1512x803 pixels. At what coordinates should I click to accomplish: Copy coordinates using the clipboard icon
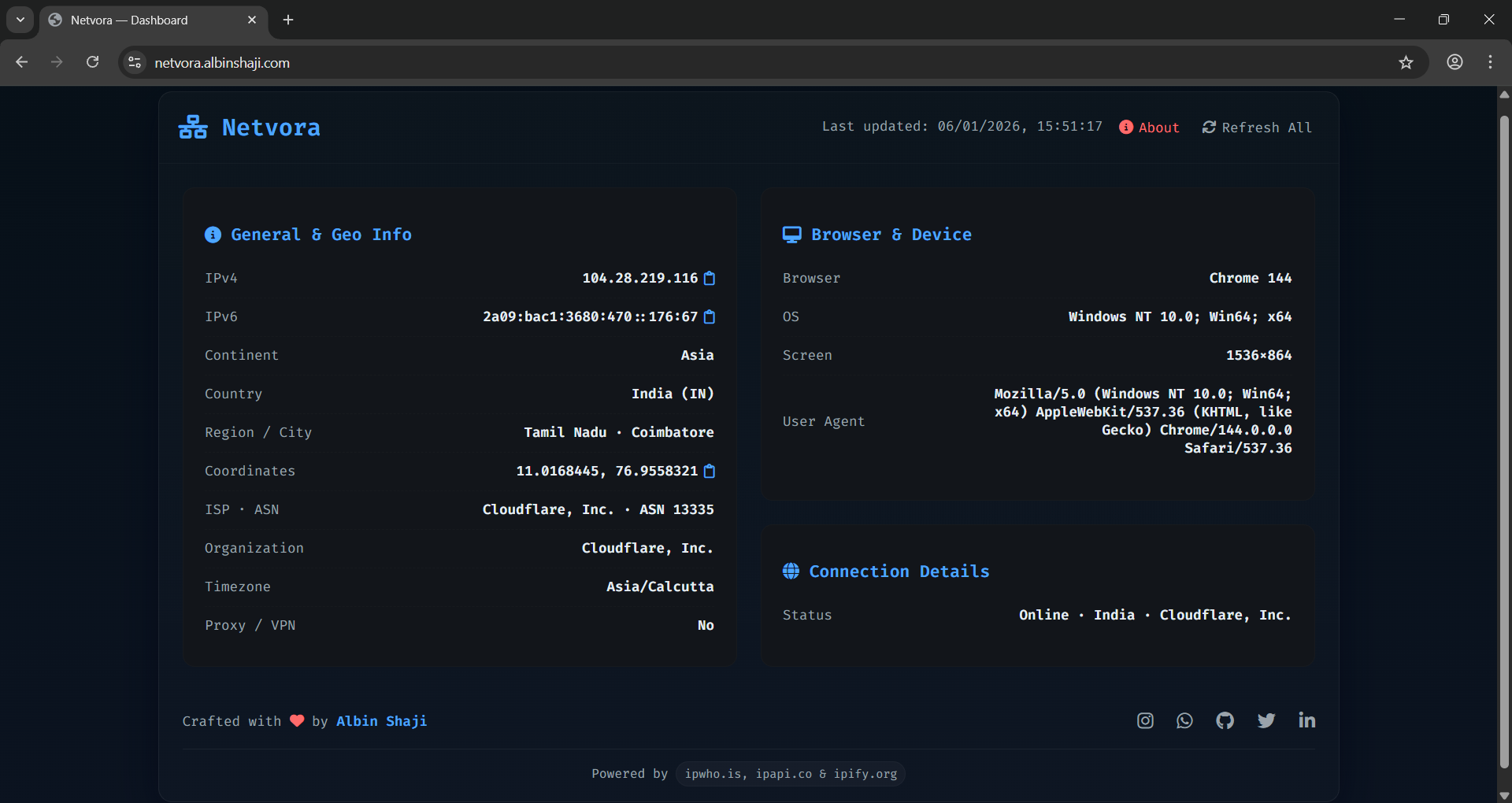pyautogui.click(x=710, y=471)
